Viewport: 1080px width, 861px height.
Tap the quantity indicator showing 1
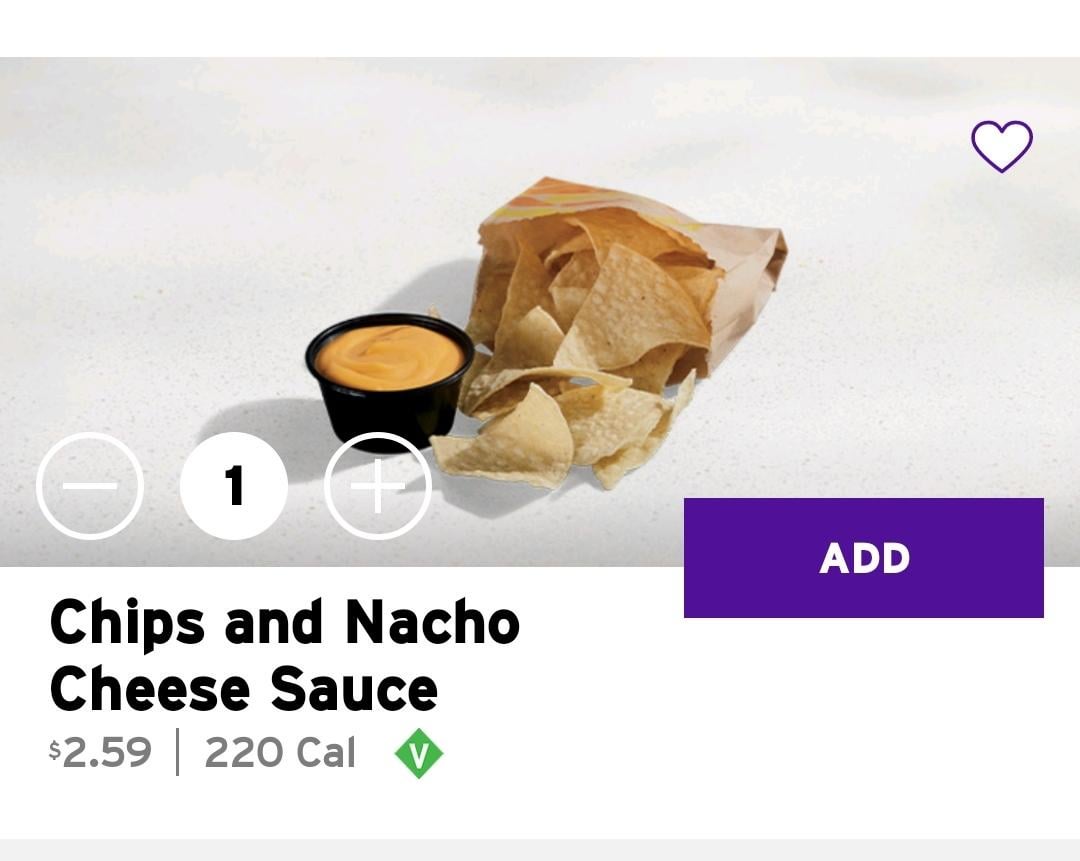click(234, 486)
